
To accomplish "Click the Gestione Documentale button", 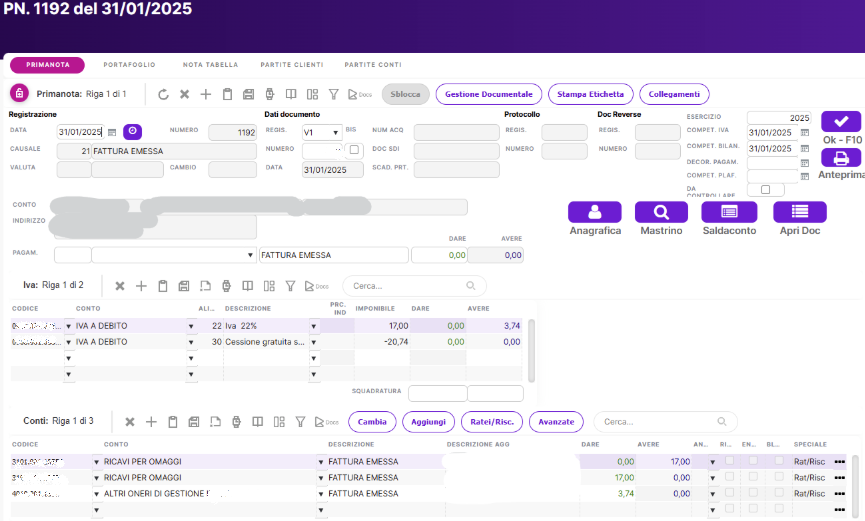I will pos(489,94).
